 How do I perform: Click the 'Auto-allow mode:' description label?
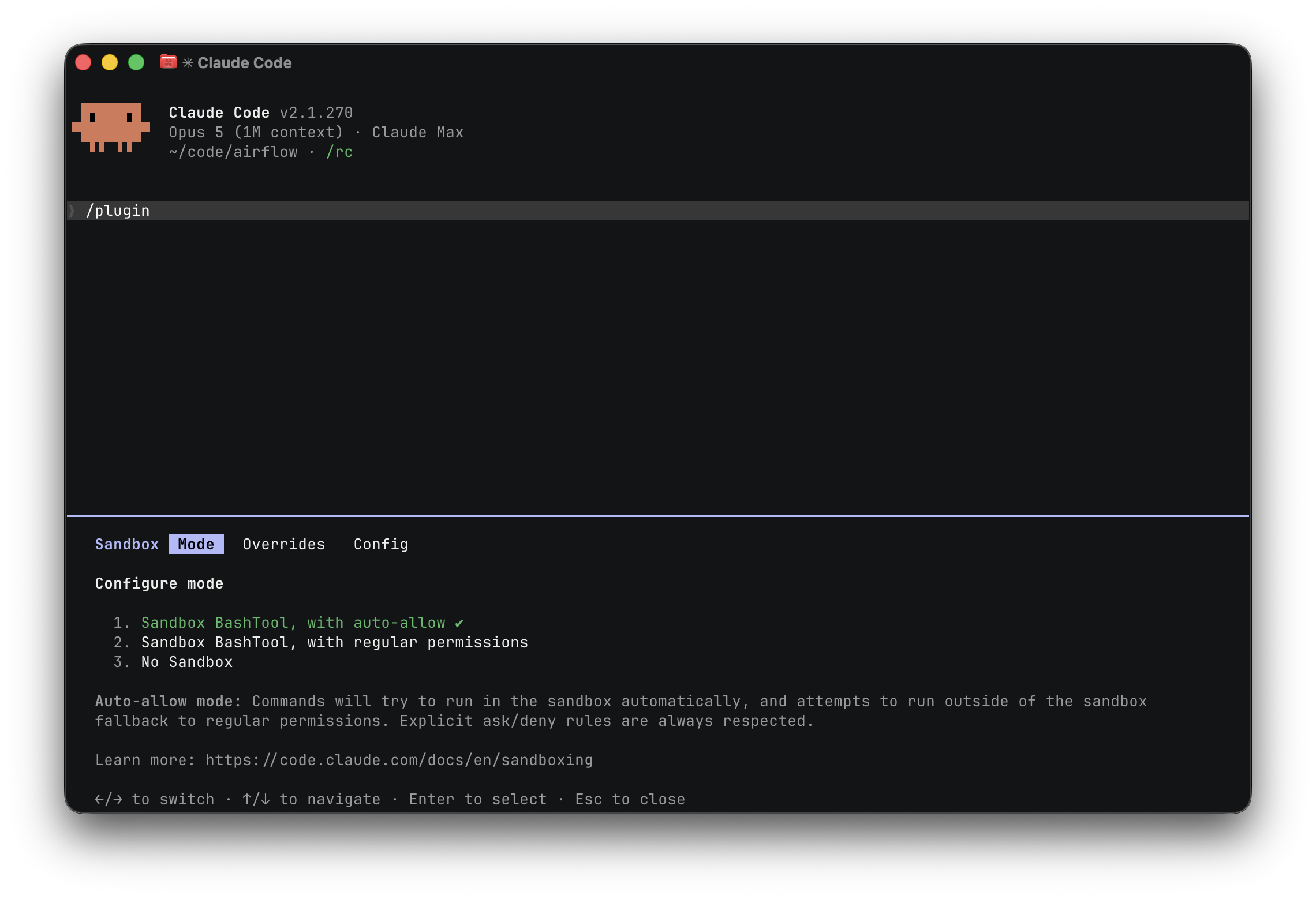click(169, 701)
